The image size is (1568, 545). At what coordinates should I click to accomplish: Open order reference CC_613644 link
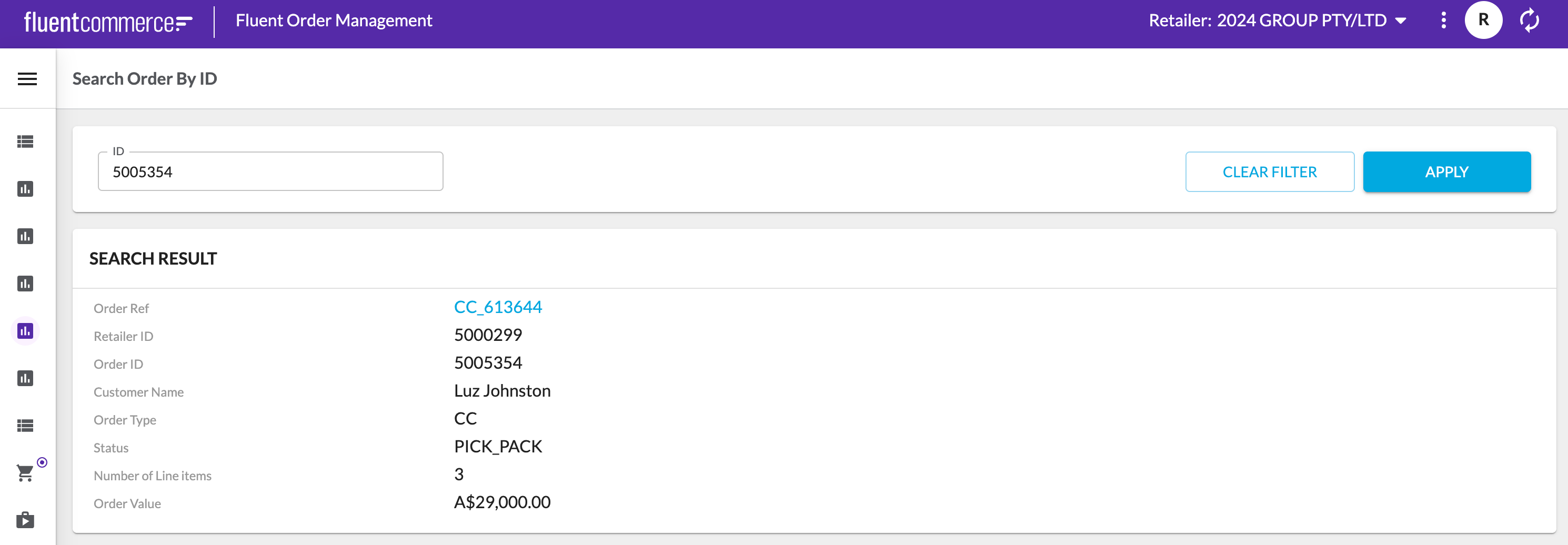point(497,307)
